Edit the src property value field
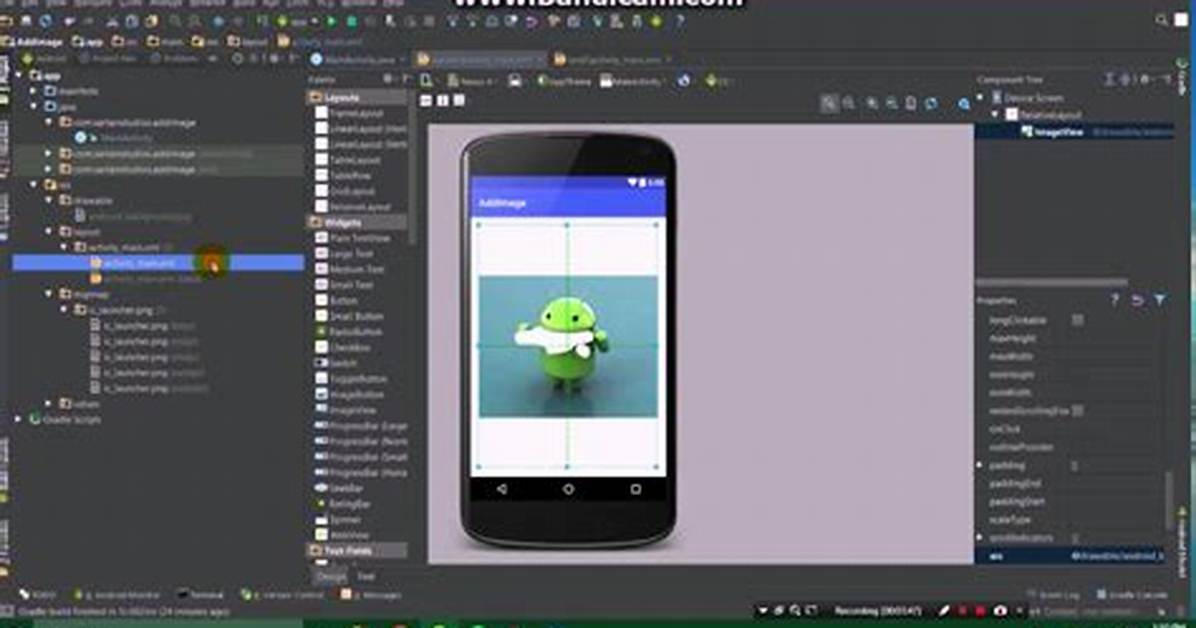Viewport: 1196px width, 628px height. click(x=1117, y=556)
